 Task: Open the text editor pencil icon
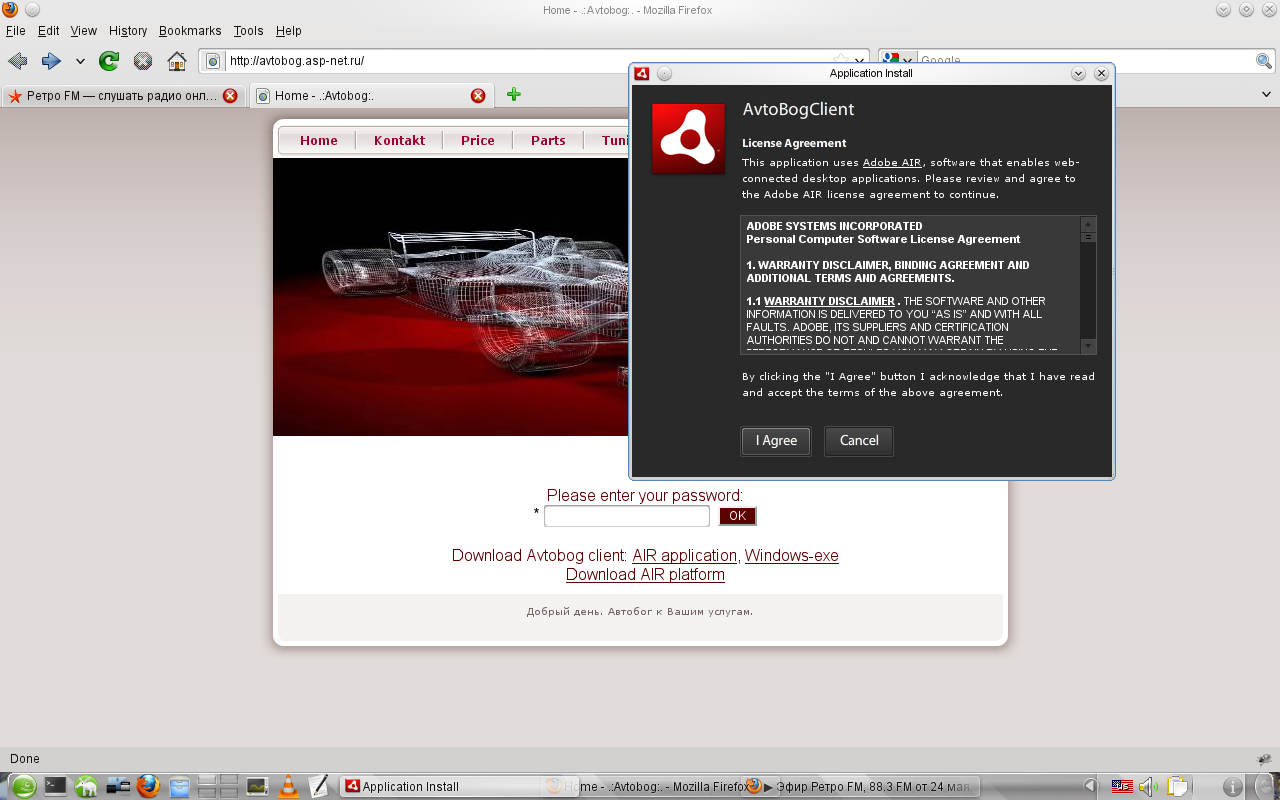[318, 787]
